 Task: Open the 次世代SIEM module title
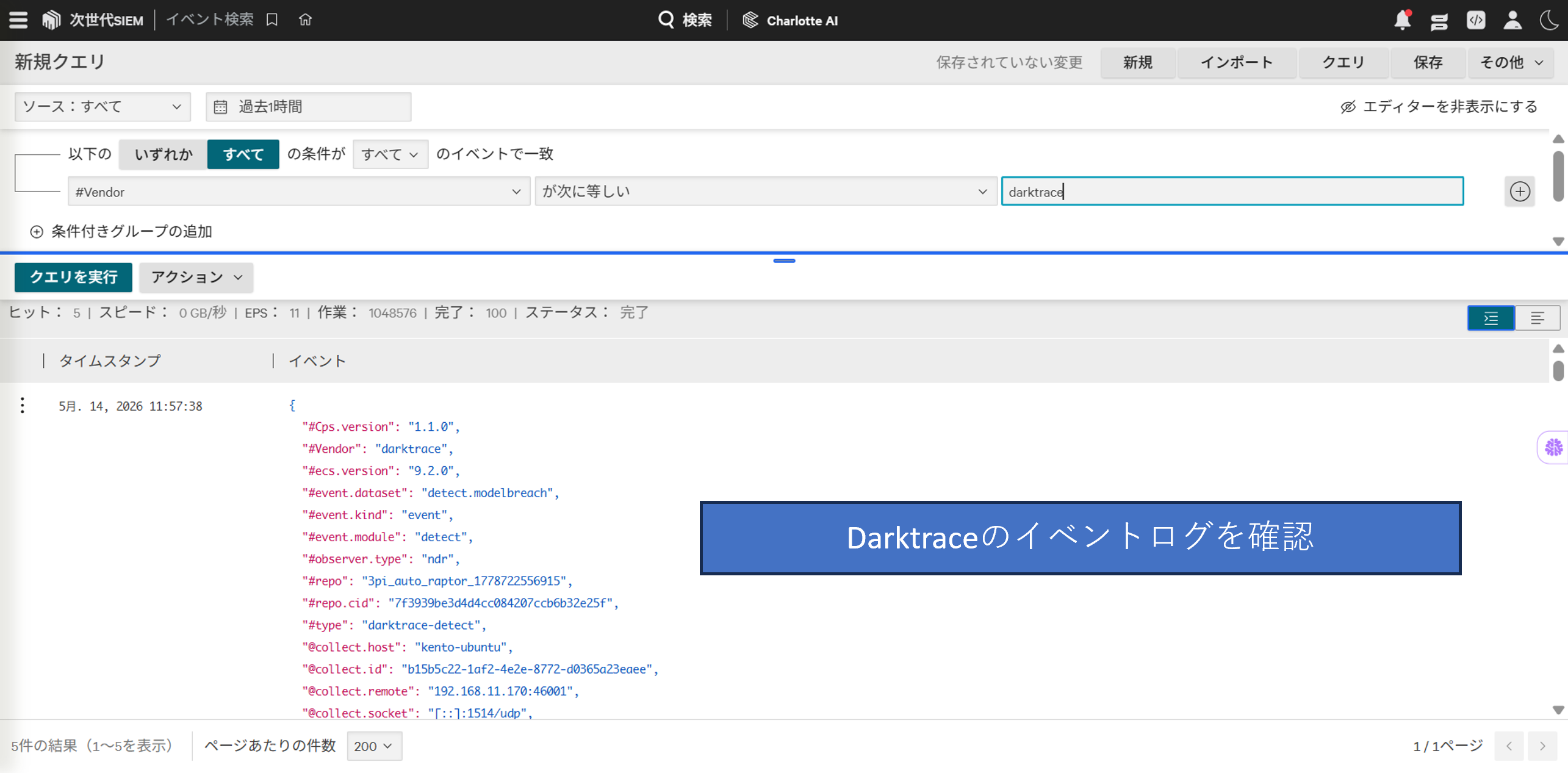(x=106, y=20)
